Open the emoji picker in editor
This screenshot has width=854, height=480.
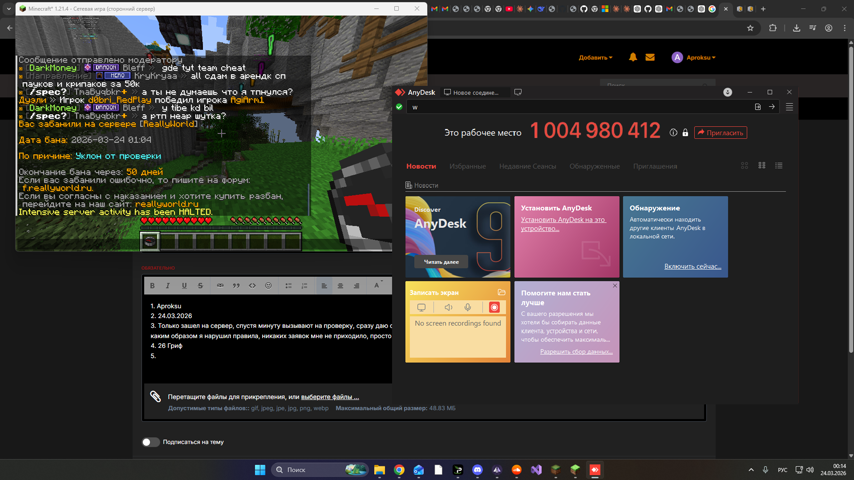click(268, 285)
